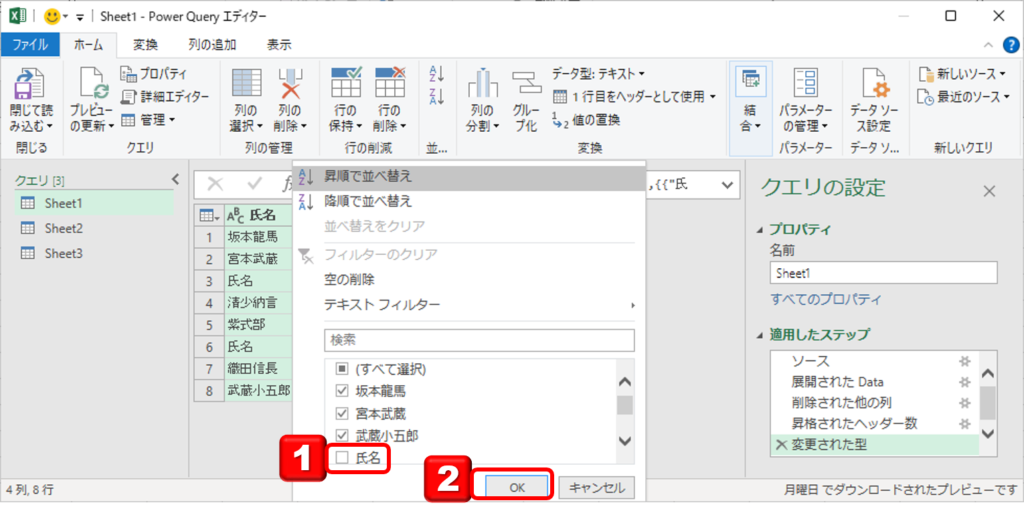Screen dimensions: 1024x525
Task: Click the 名前 field containing Sheet1
Action: click(884, 273)
